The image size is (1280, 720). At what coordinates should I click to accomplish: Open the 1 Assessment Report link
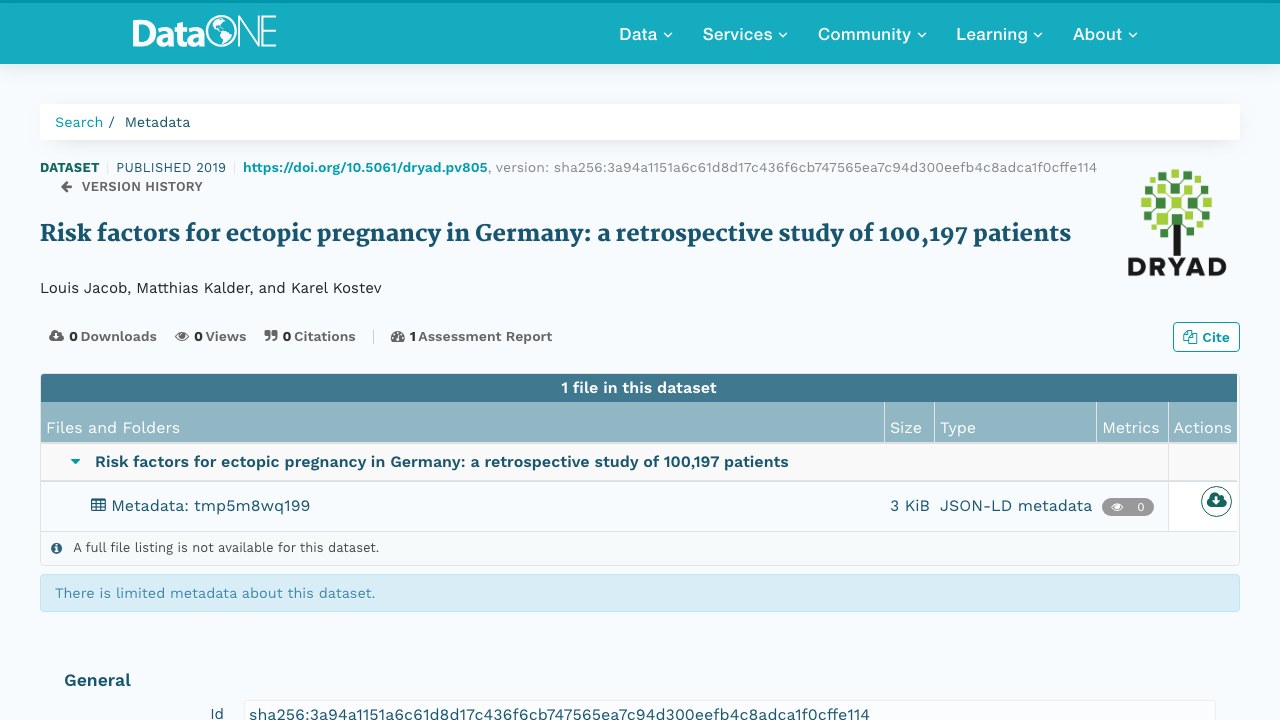[x=471, y=337]
